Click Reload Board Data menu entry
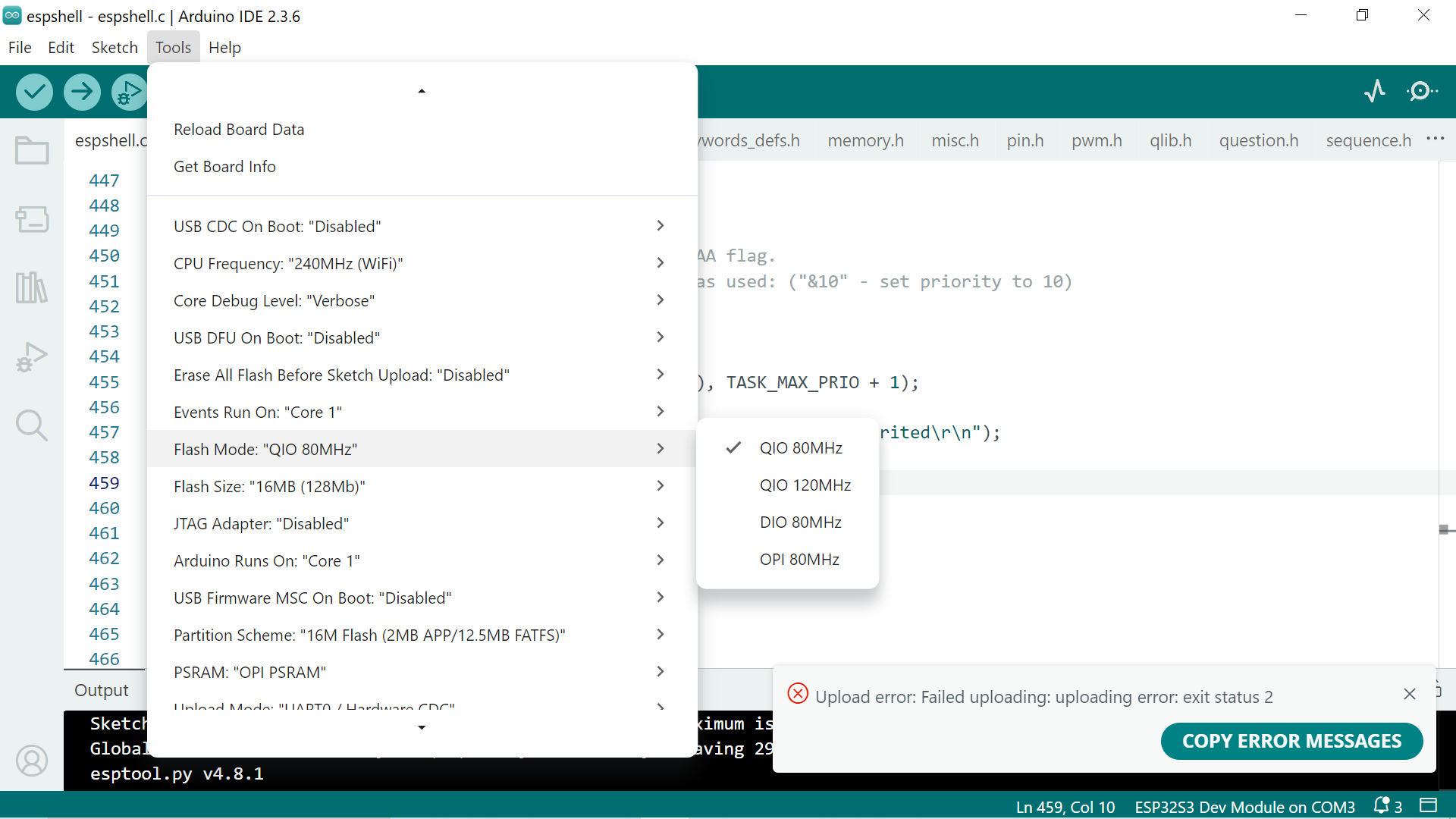The height and width of the screenshot is (819, 1456). pos(239,130)
